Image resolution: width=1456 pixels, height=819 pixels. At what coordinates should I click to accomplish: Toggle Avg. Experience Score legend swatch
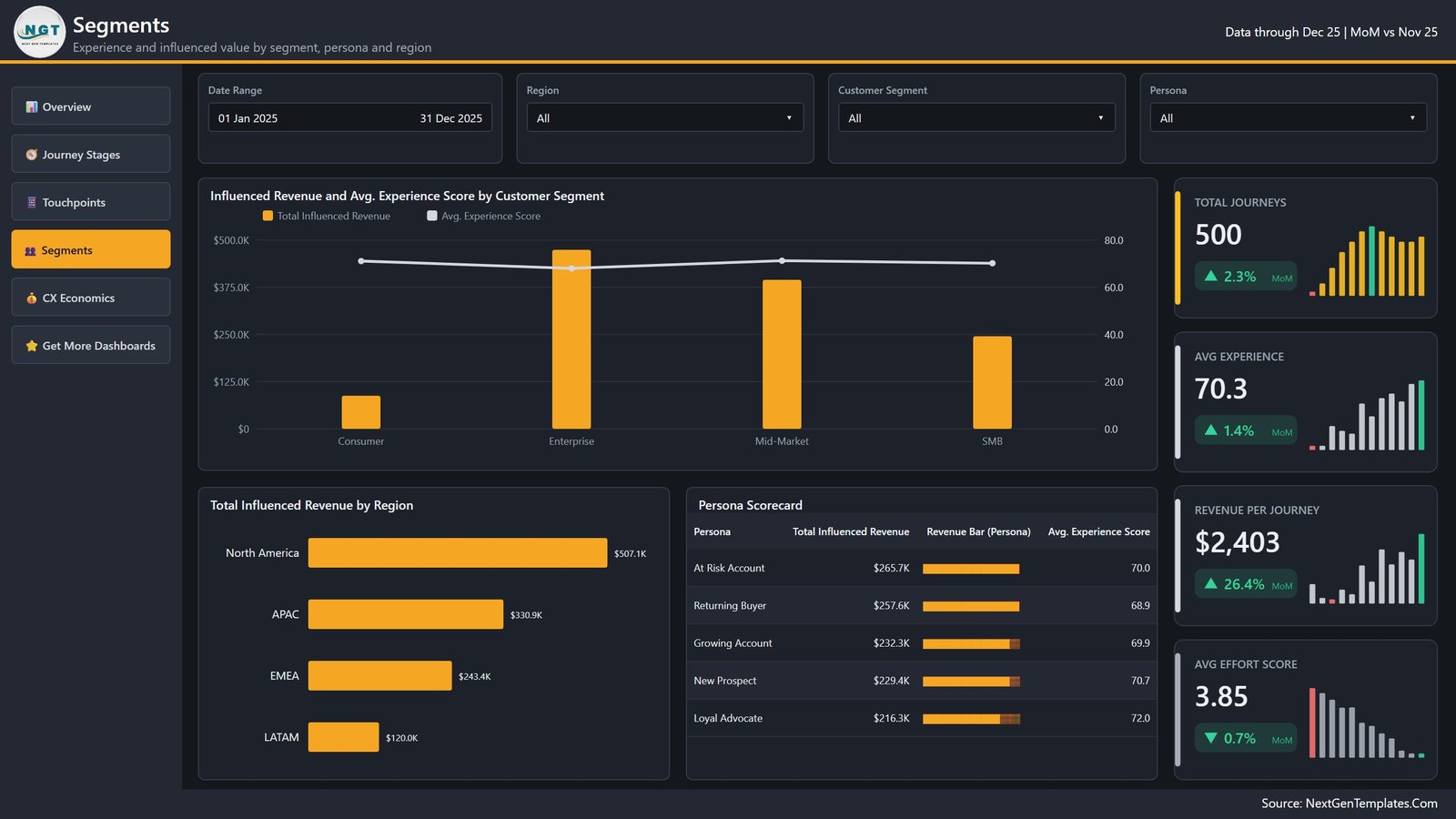click(432, 216)
